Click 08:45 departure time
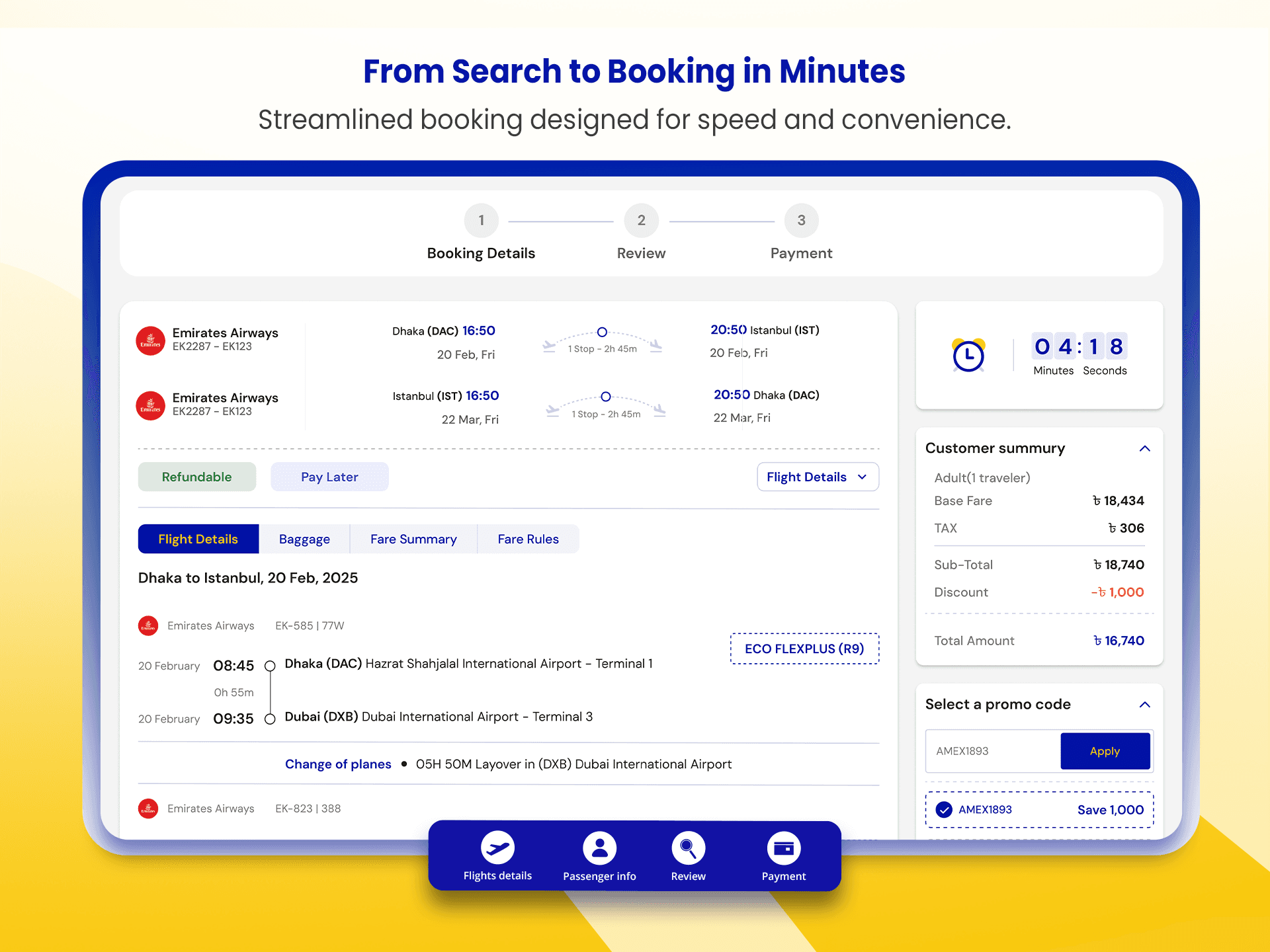 [233, 666]
